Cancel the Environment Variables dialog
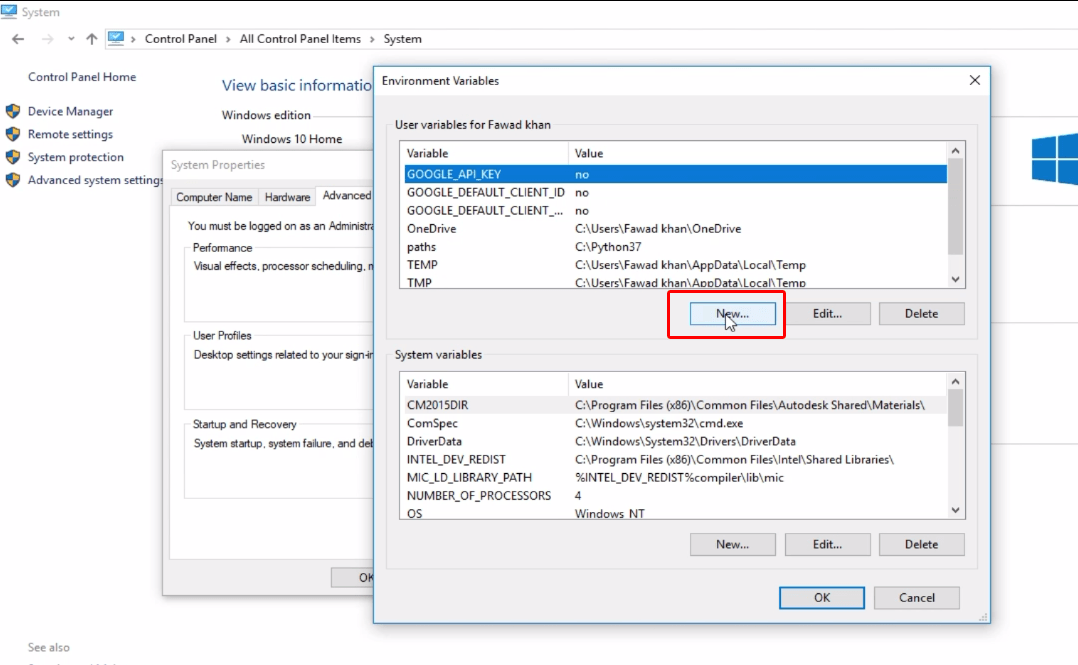The image size is (1078, 665). [x=916, y=597]
